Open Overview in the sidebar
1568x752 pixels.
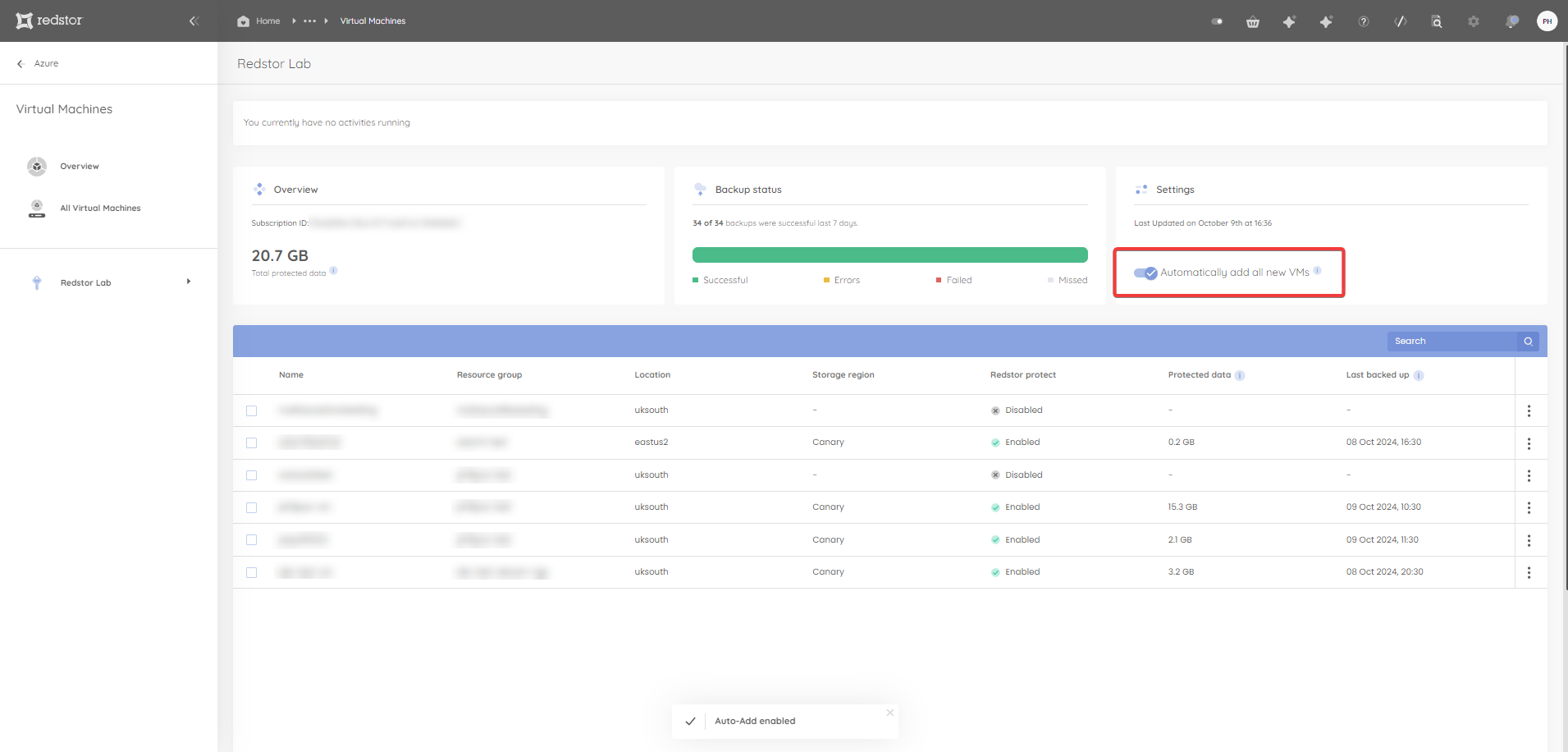pyautogui.click(x=80, y=167)
